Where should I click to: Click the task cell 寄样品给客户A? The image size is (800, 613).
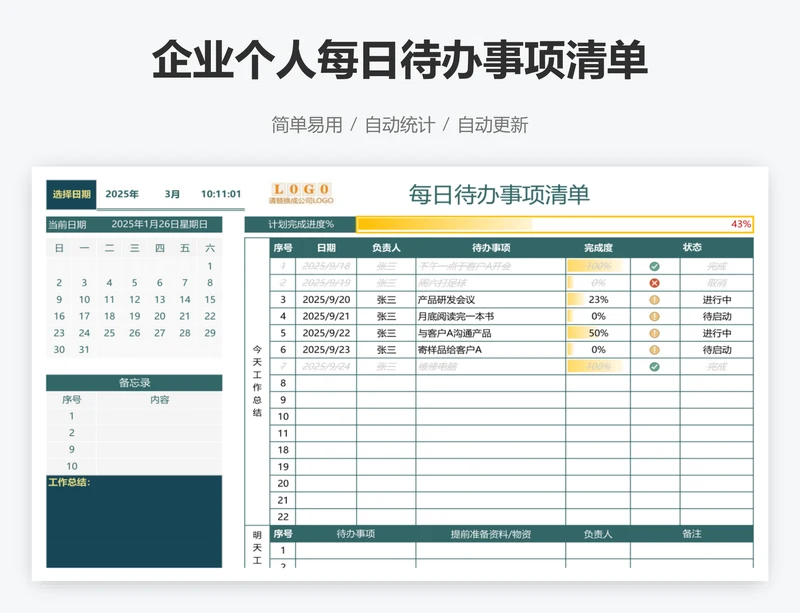[x=491, y=350]
